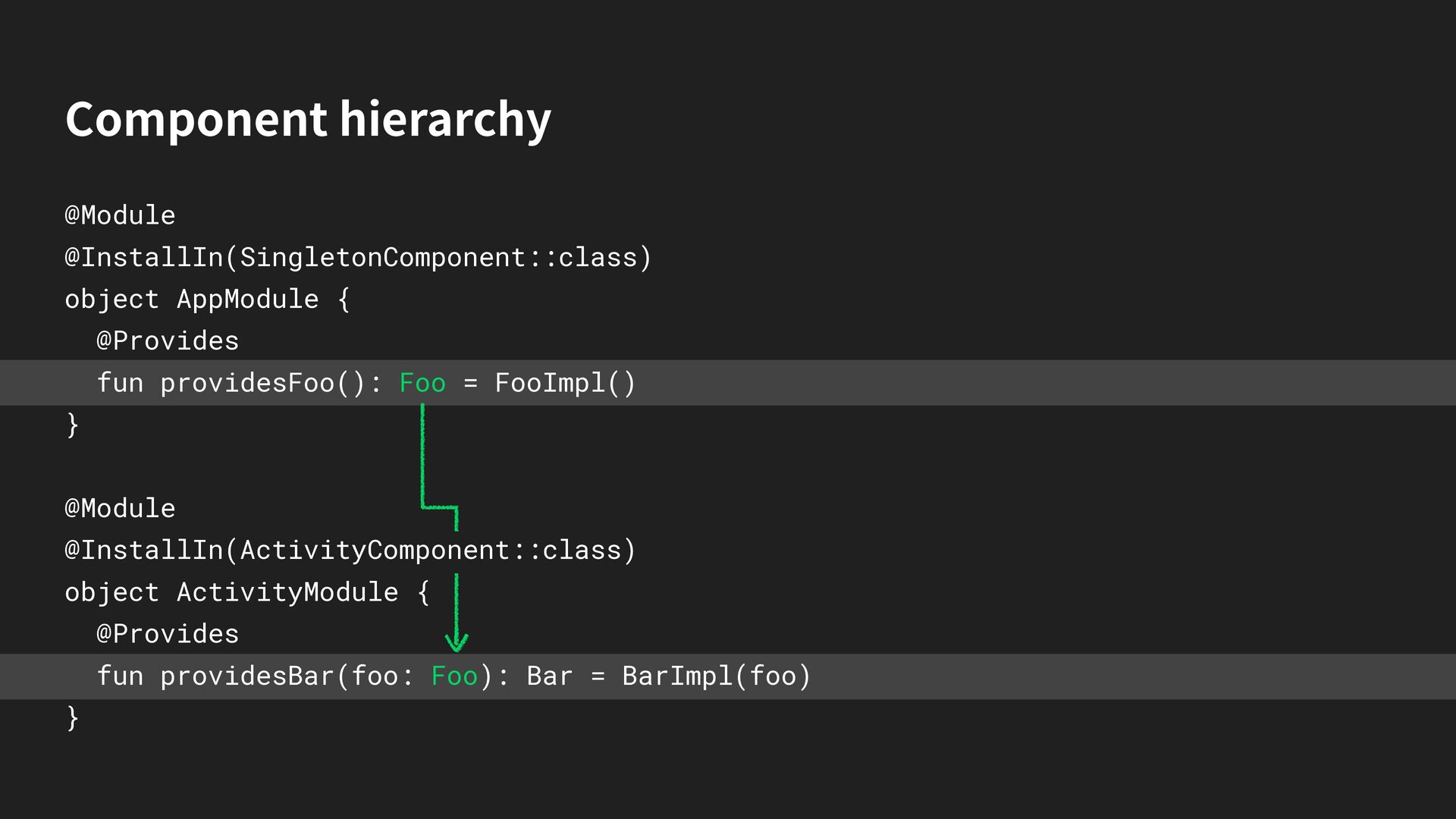The height and width of the screenshot is (819, 1456).
Task: Click the green Foo parameter type in providesBar
Action: pos(454,676)
